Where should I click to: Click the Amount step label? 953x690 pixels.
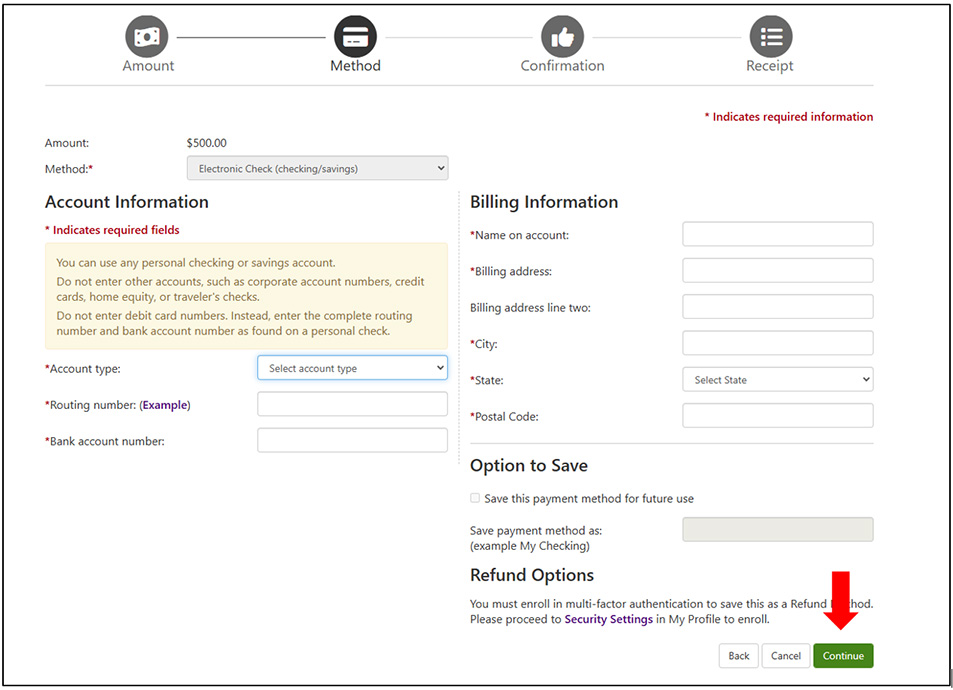148,66
